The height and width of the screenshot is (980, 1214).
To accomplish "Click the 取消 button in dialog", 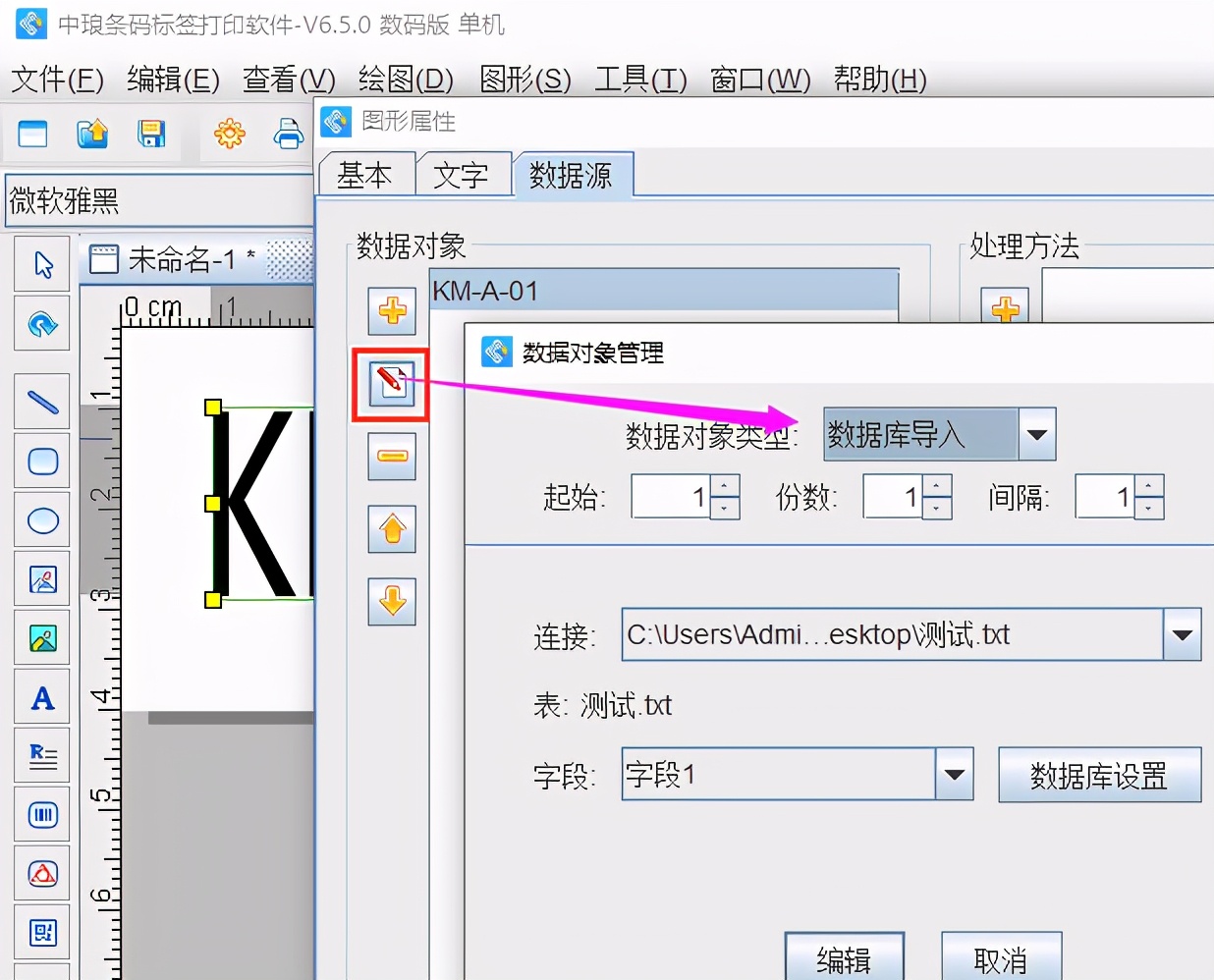I will click(x=1001, y=958).
